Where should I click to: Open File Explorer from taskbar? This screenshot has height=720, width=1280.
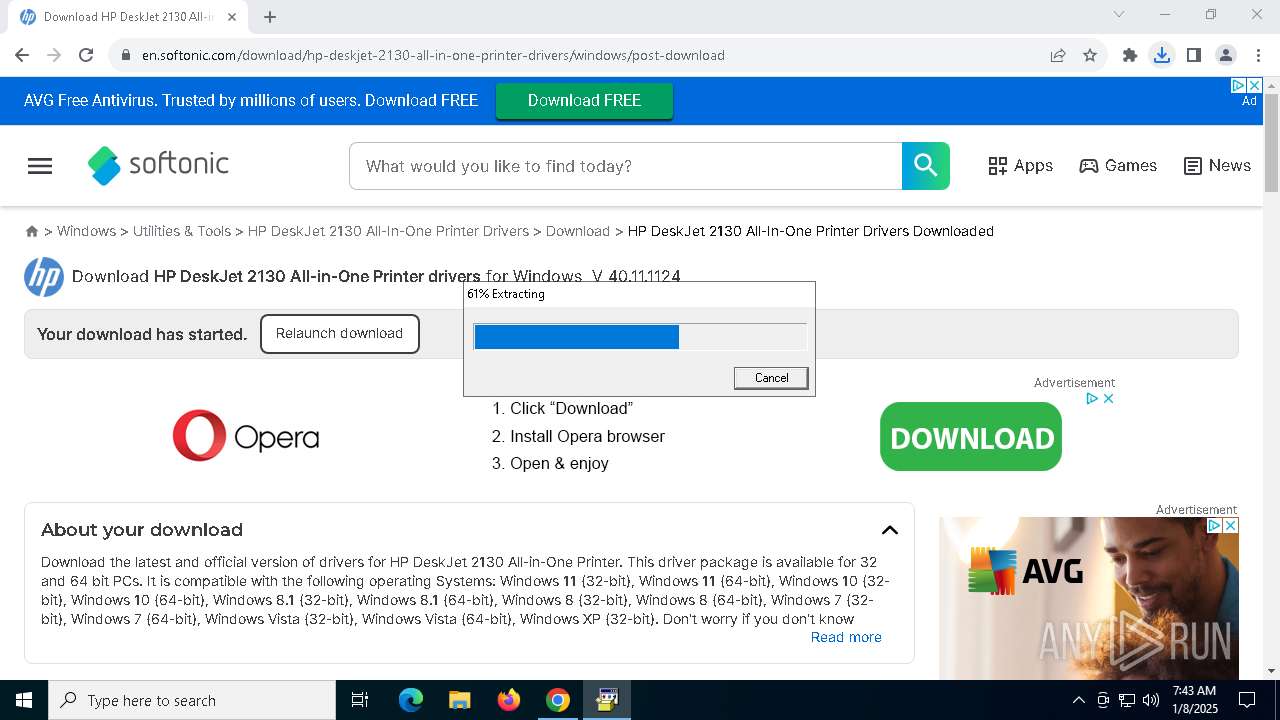click(x=459, y=700)
